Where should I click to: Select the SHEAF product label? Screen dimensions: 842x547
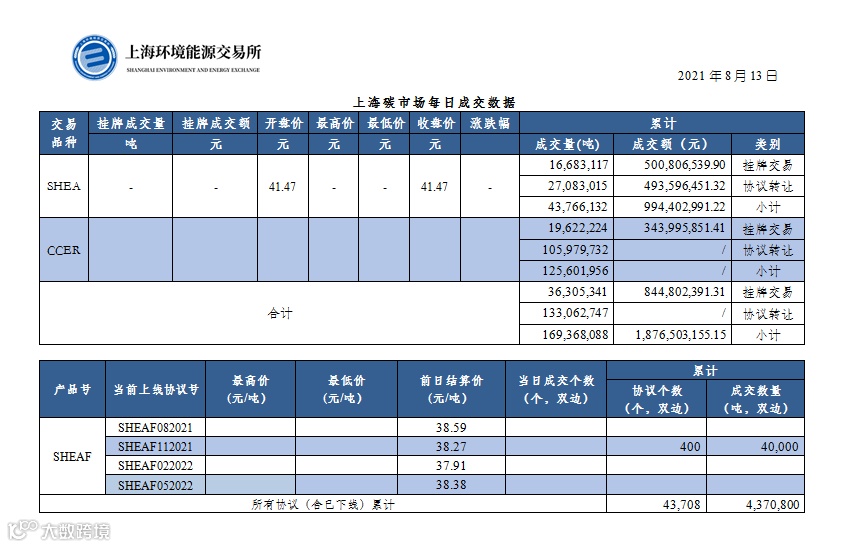[x=72, y=457]
